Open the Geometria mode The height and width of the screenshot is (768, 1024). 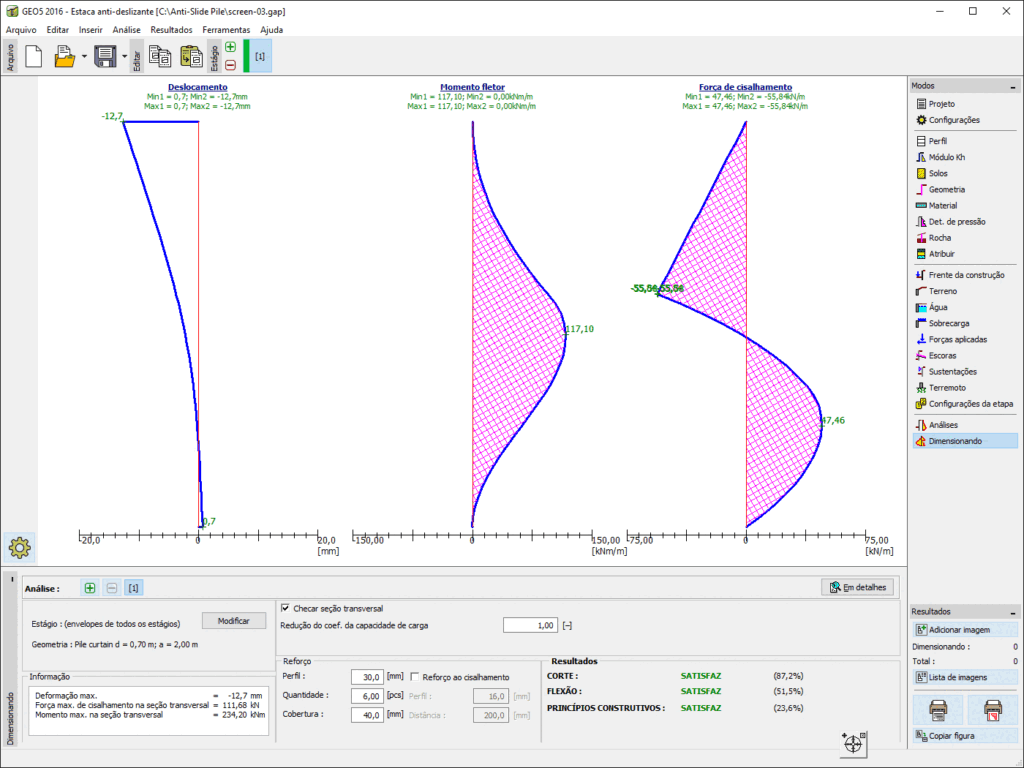[965, 189]
